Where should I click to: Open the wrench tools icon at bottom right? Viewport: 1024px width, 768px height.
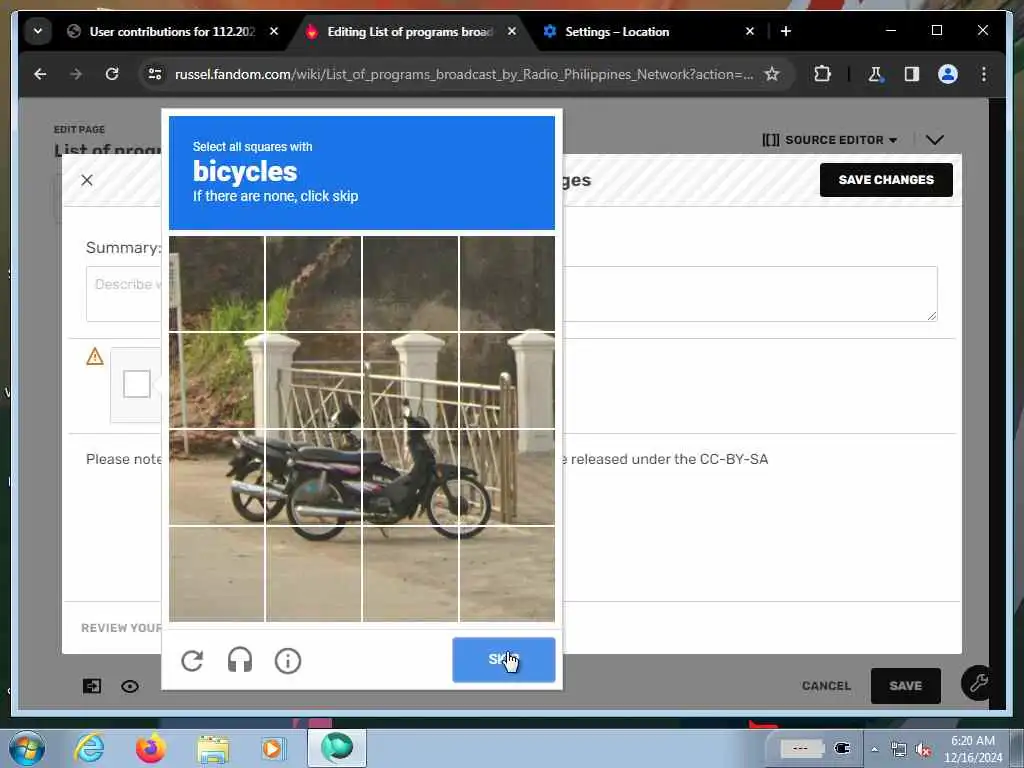click(978, 683)
